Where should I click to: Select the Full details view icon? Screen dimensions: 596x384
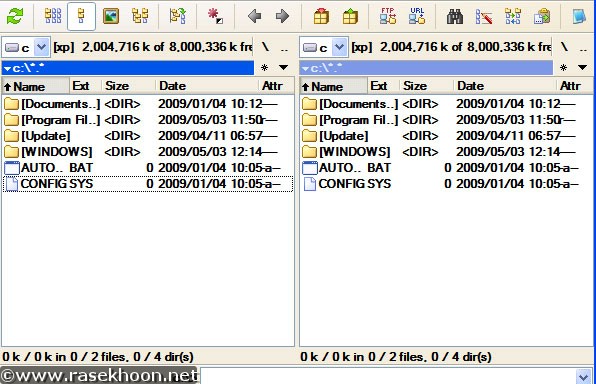[81, 16]
